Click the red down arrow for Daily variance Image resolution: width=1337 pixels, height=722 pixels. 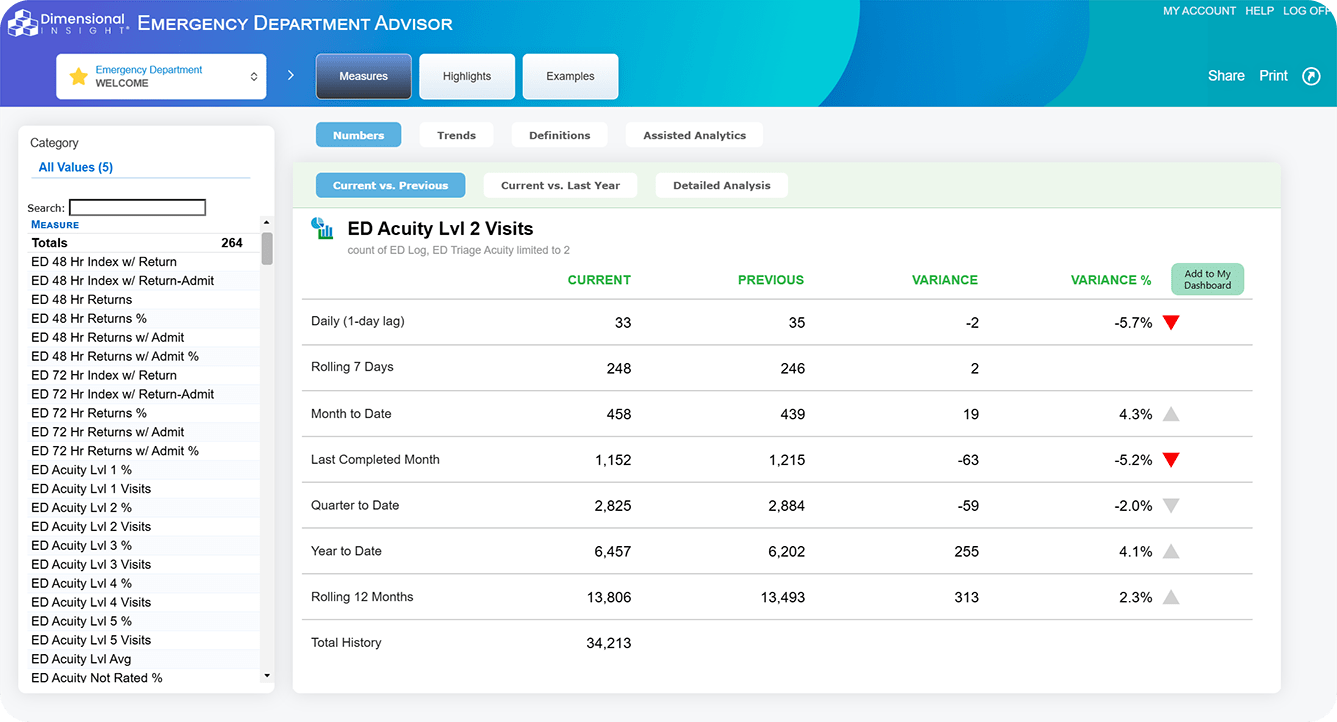pos(1171,323)
